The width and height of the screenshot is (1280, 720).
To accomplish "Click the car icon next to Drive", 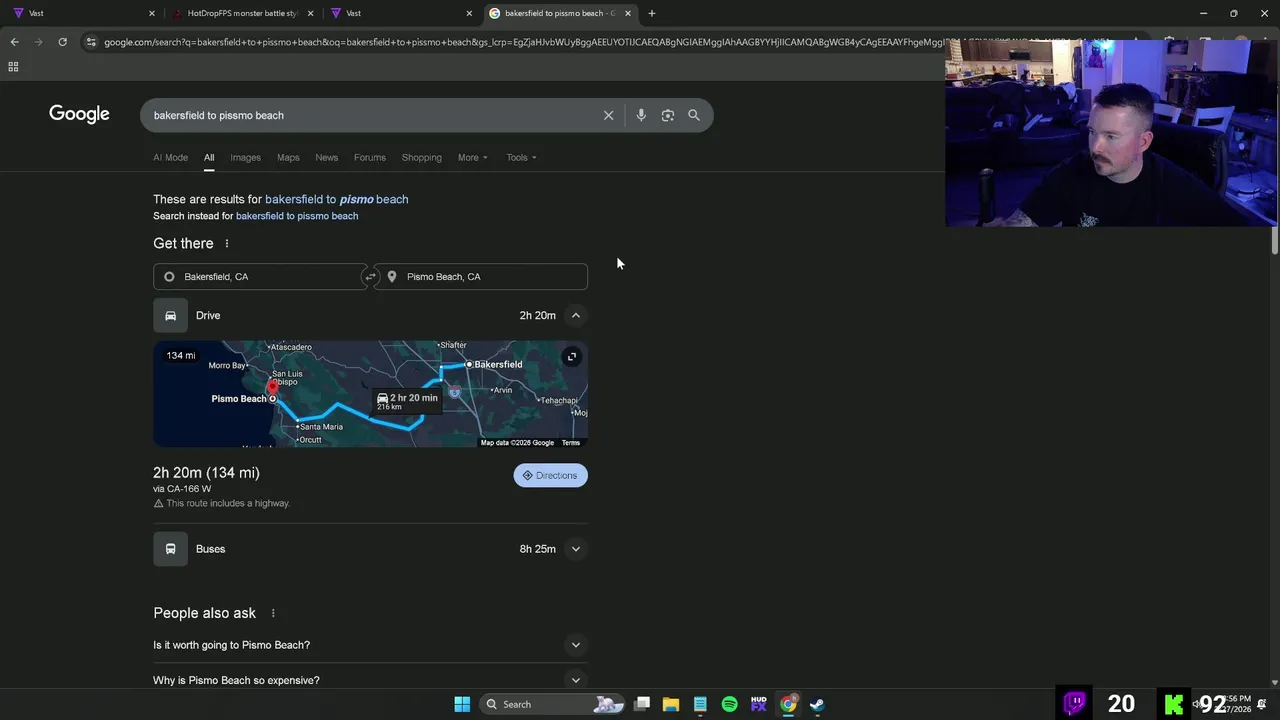I will (170, 316).
